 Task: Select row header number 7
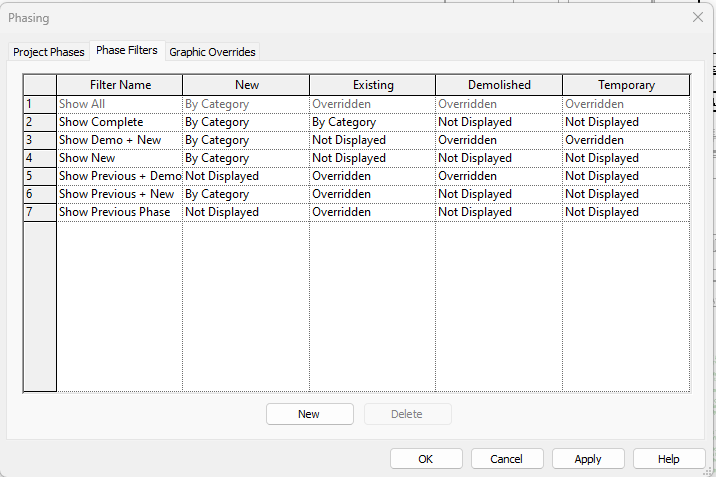(40, 212)
